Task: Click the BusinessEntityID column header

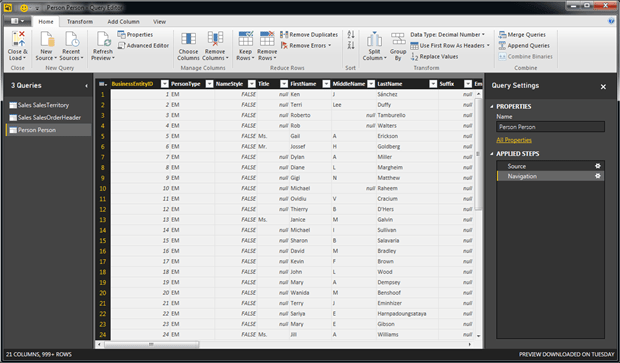Action: point(132,84)
